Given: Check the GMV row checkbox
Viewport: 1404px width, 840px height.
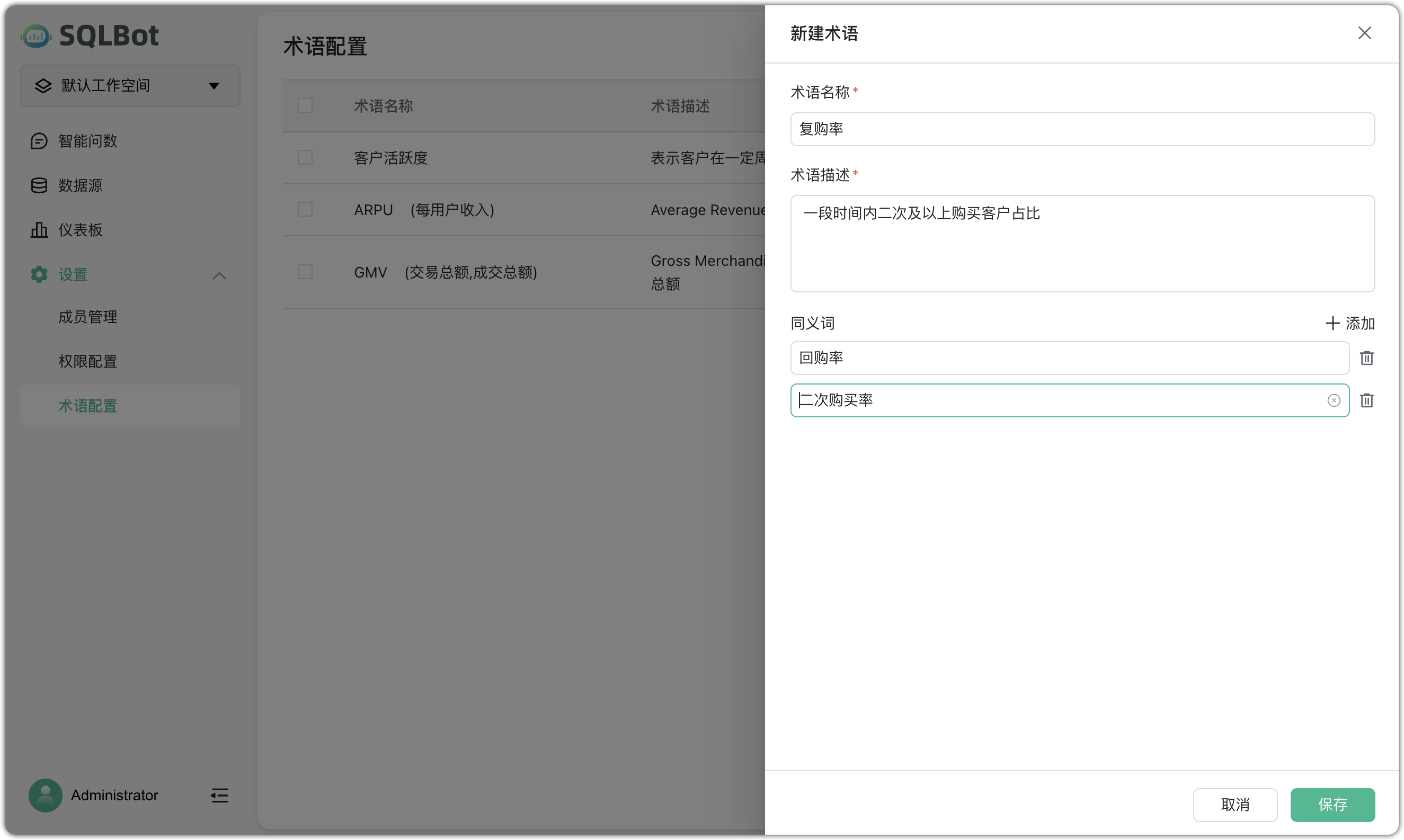Looking at the screenshot, I should coord(305,272).
